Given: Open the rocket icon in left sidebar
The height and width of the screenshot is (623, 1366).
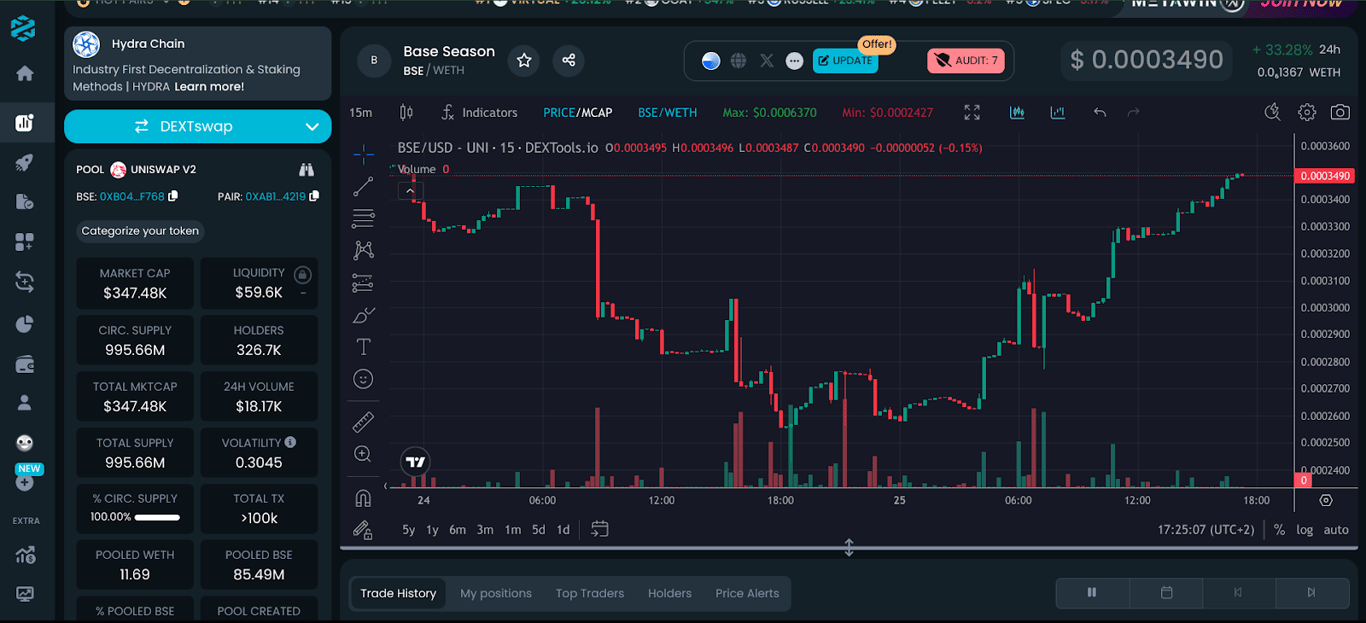Looking at the screenshot, I should pyautogui.click(x=24, y=162).
